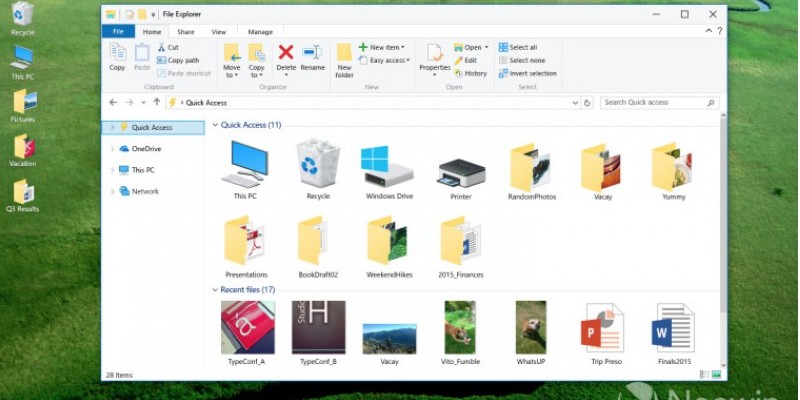This screenshot has width=800, height=400.
Task: Expand OneDrive in navigation pane
Action: click(112, 149)
